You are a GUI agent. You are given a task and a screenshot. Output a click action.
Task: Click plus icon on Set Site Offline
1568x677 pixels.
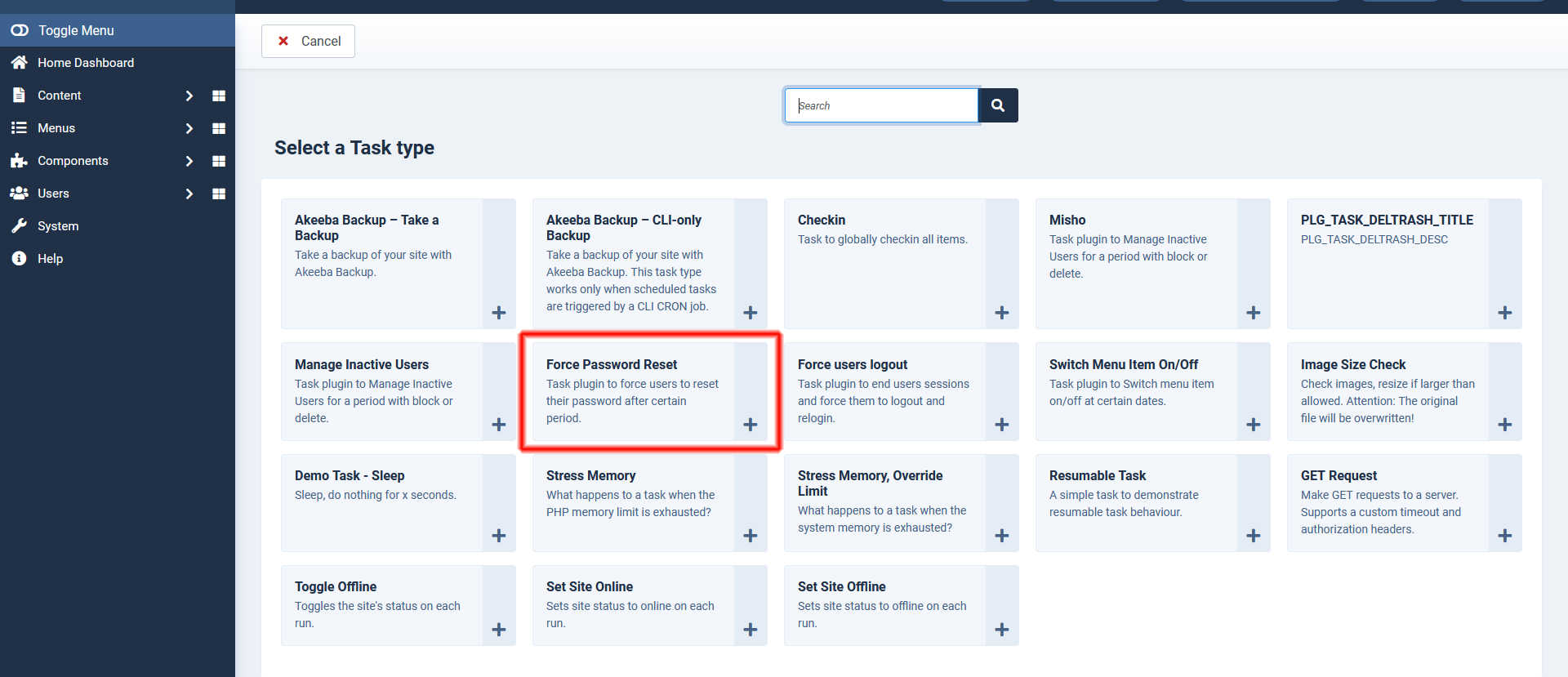point(1001,630)
